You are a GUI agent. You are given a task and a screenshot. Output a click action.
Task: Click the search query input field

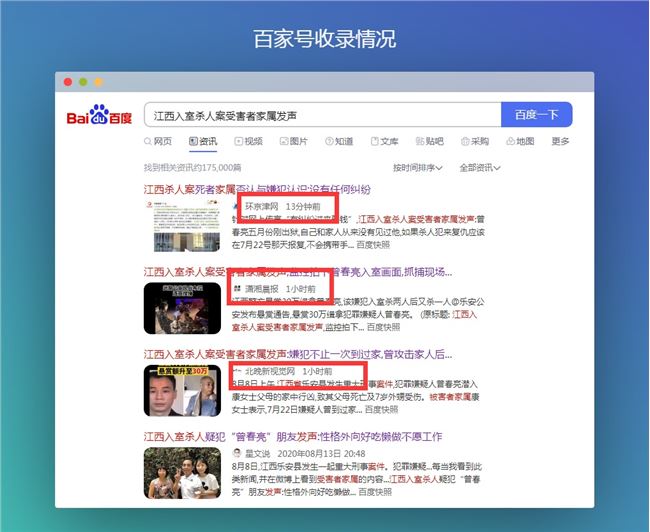point(323,115)
